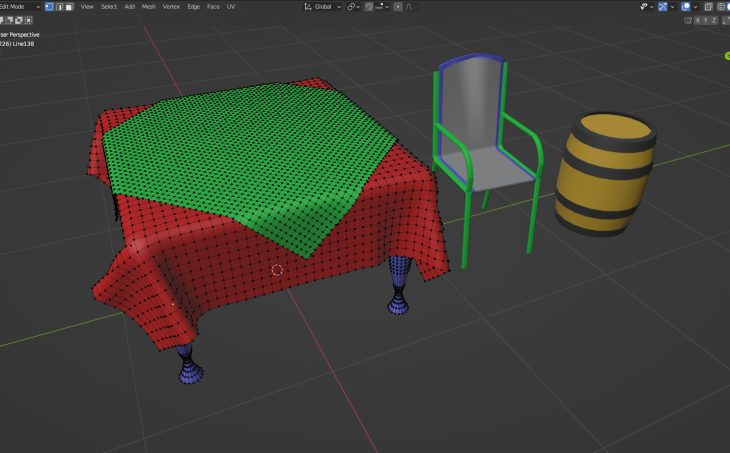Screen dimensions: 730x453
Task: Open the UV menu
Action: point(231,6)
